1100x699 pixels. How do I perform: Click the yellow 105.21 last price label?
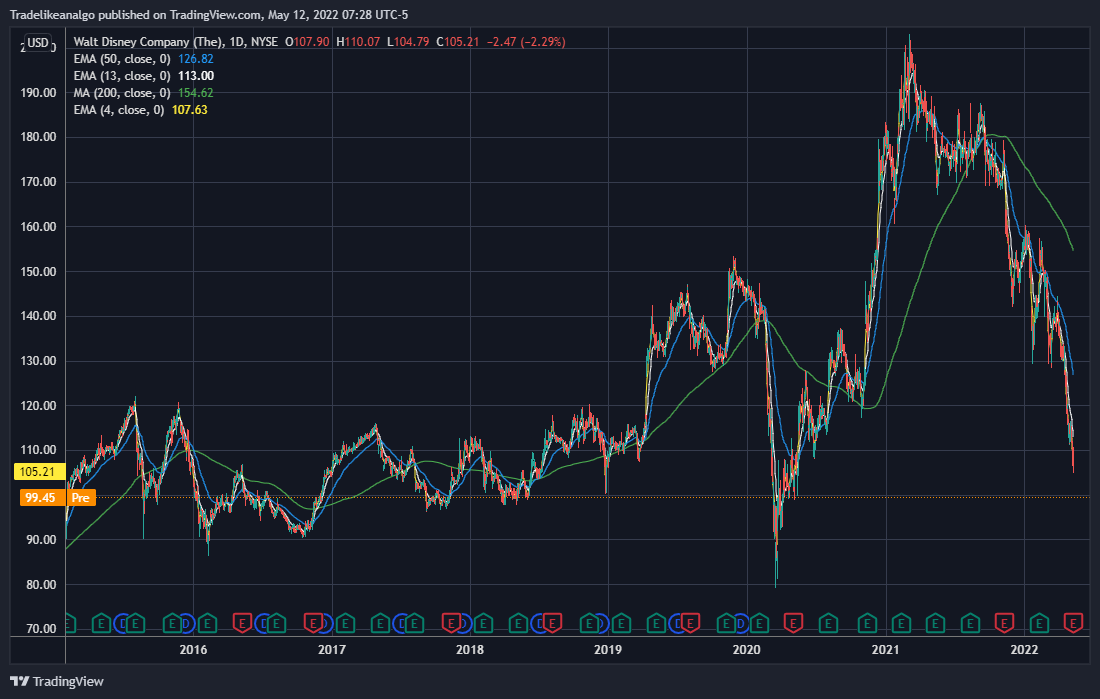click(38, 472)
